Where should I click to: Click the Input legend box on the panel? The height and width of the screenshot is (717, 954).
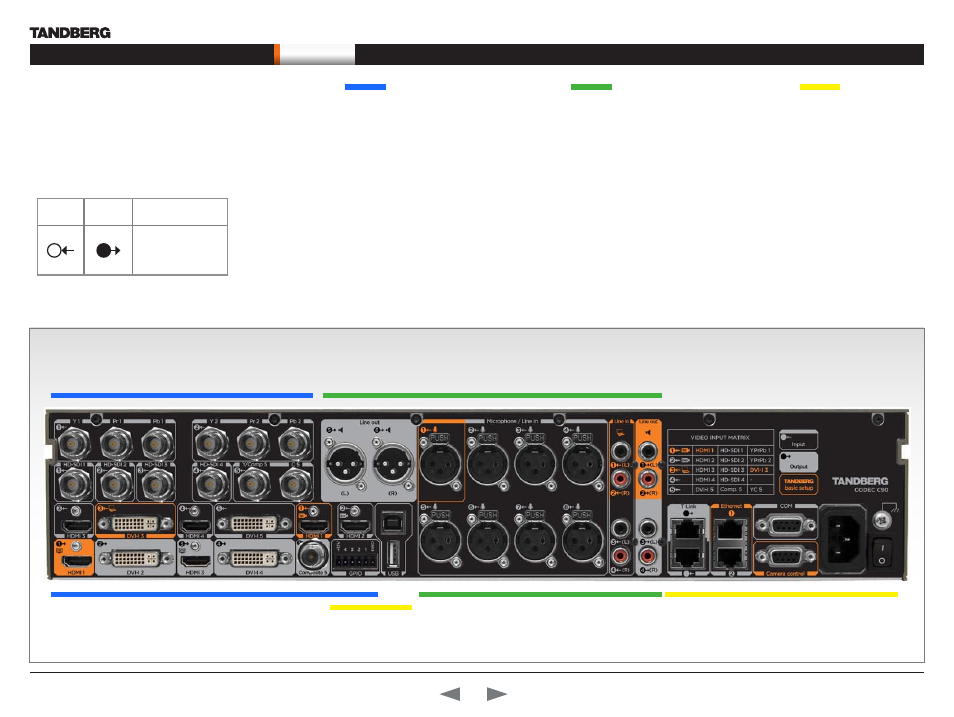tap(798, 440)
